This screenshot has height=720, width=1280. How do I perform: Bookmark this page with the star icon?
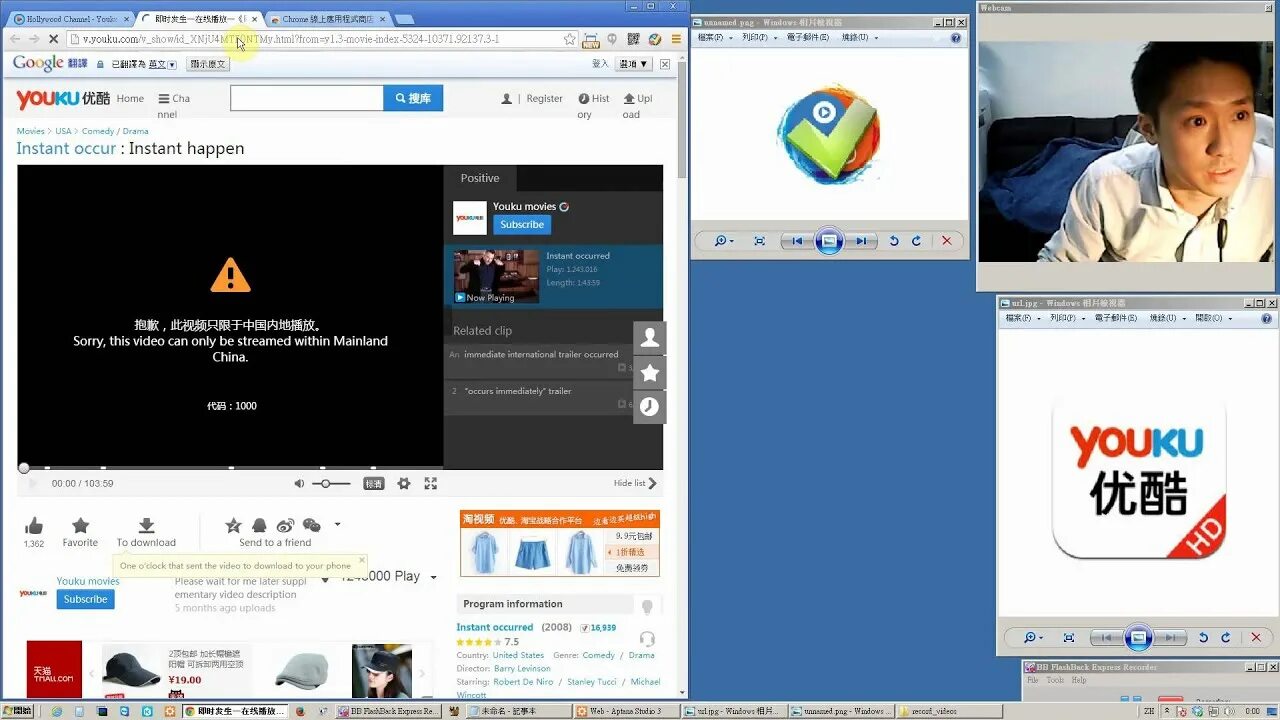(569, 39)
